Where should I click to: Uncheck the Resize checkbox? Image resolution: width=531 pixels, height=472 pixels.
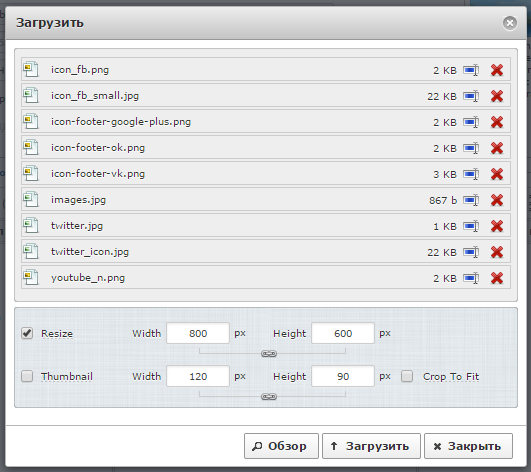click(x=27, y=333)
